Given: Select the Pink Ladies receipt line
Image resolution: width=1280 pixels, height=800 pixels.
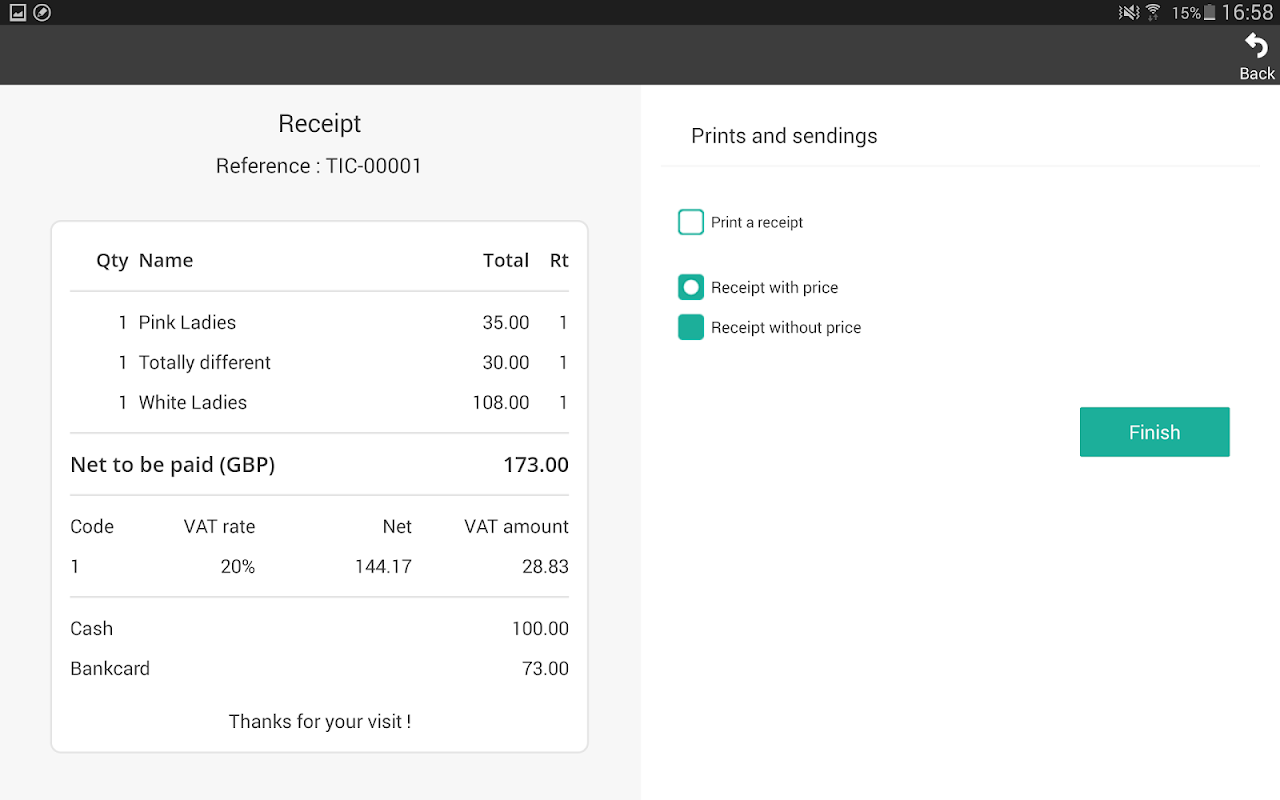Looking at the screenshot, I should [188, 323].
